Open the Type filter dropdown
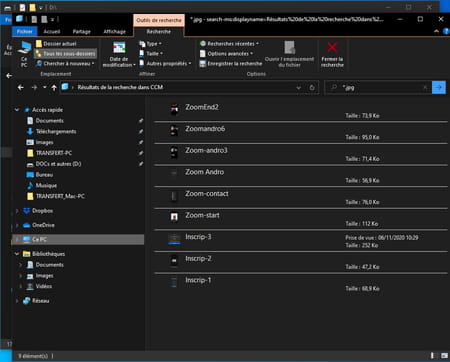The height and width of the screenshot is (362, 450). pyautogui.click(x=150, y=44)
